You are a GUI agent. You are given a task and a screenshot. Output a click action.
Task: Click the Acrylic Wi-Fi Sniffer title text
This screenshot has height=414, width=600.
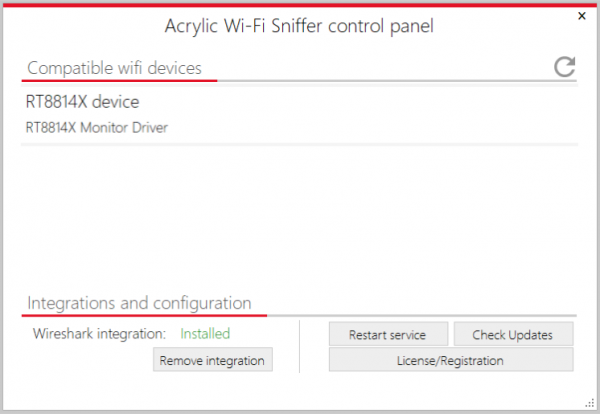pyautogui.click(x=299, y=27)
